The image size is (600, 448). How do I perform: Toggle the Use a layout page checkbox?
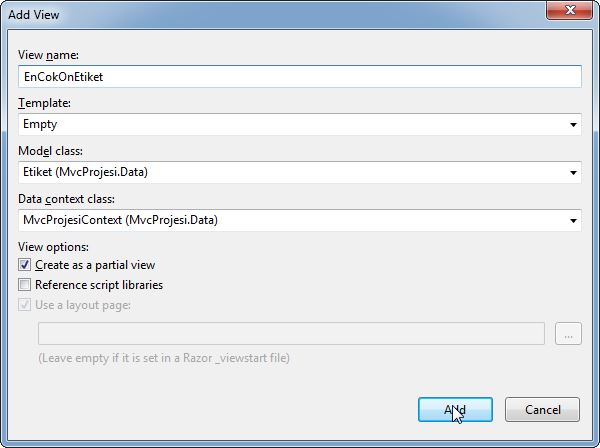[x=25, y=304]
